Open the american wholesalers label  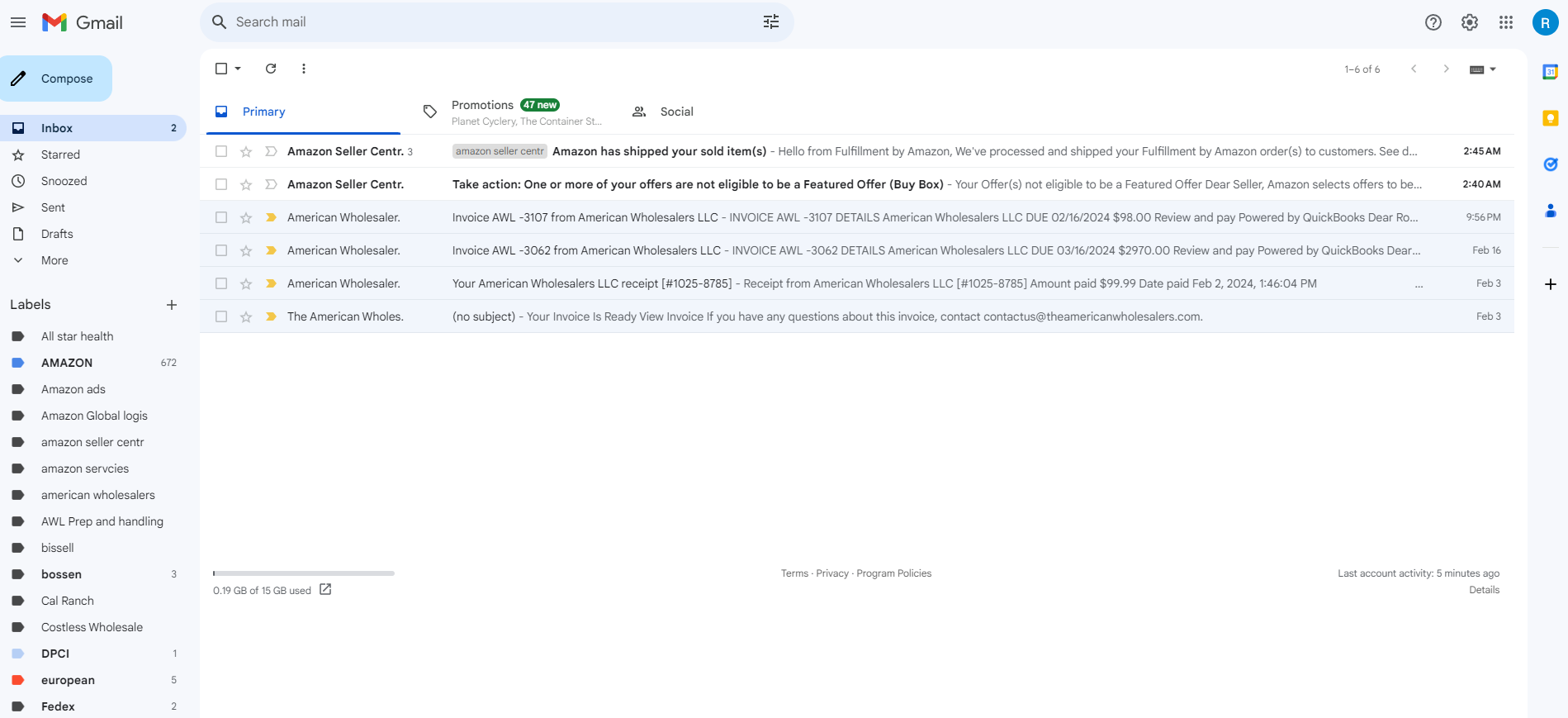(x=93, y=495)
